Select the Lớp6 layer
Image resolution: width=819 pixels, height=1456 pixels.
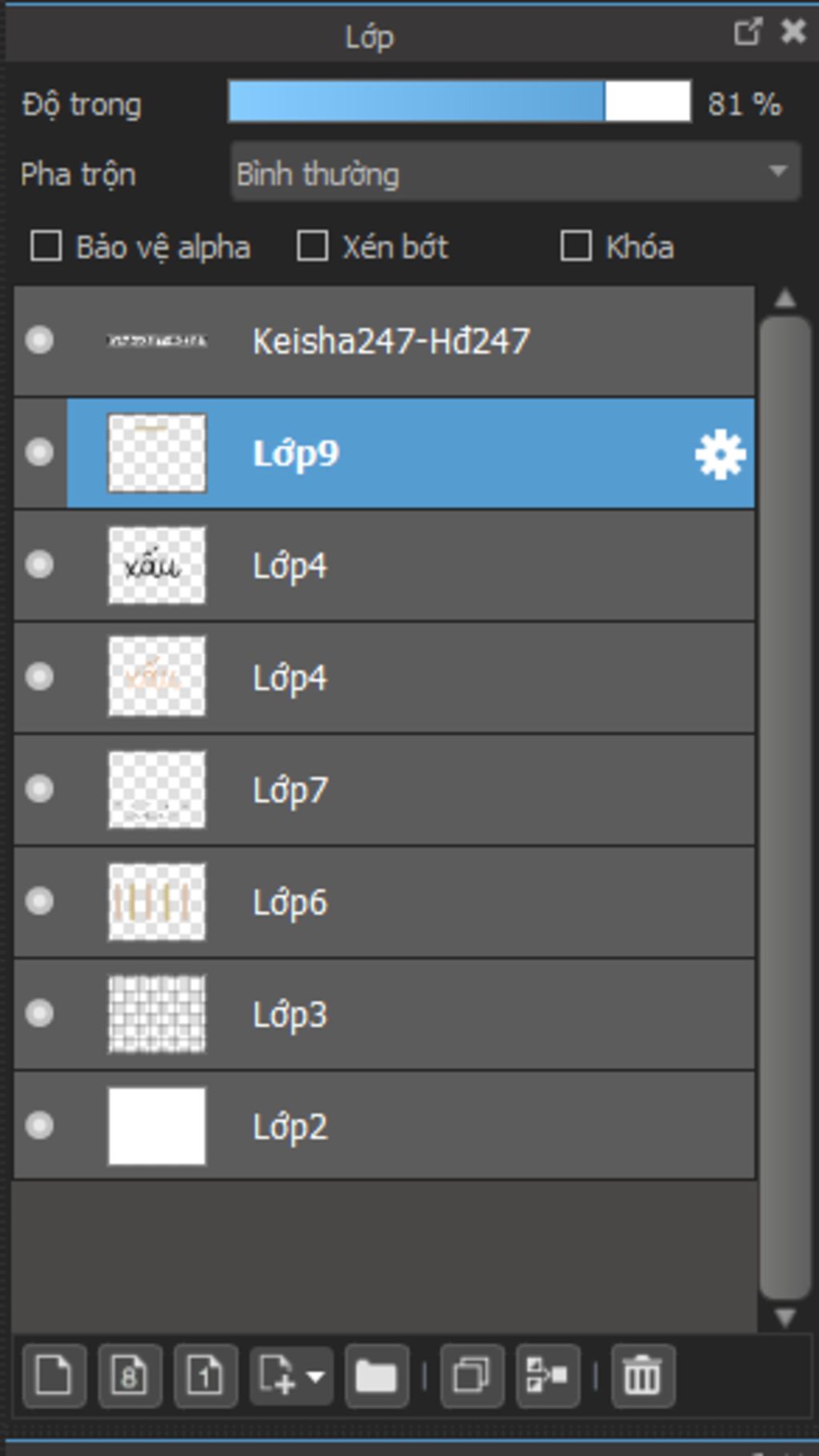coord(384,902)
